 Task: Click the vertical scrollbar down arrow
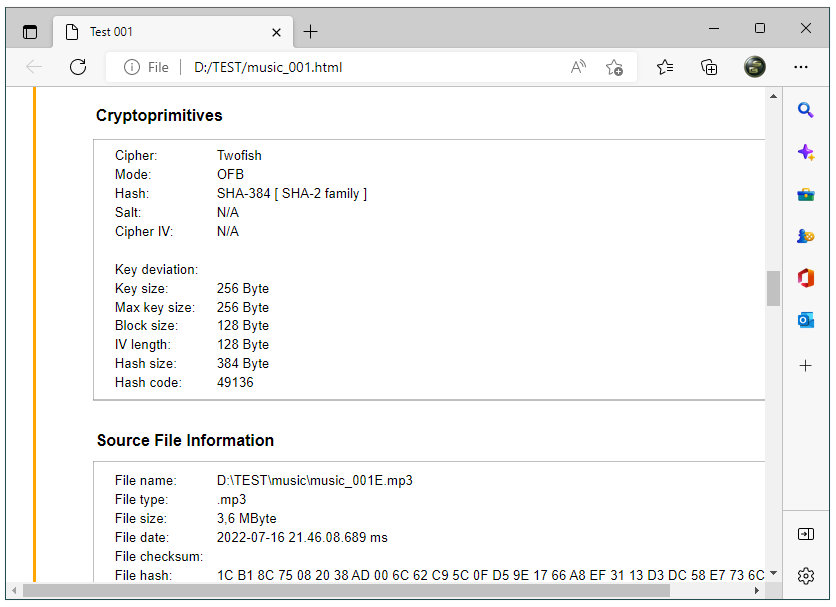pyautogui.click(x=773, y=573)
